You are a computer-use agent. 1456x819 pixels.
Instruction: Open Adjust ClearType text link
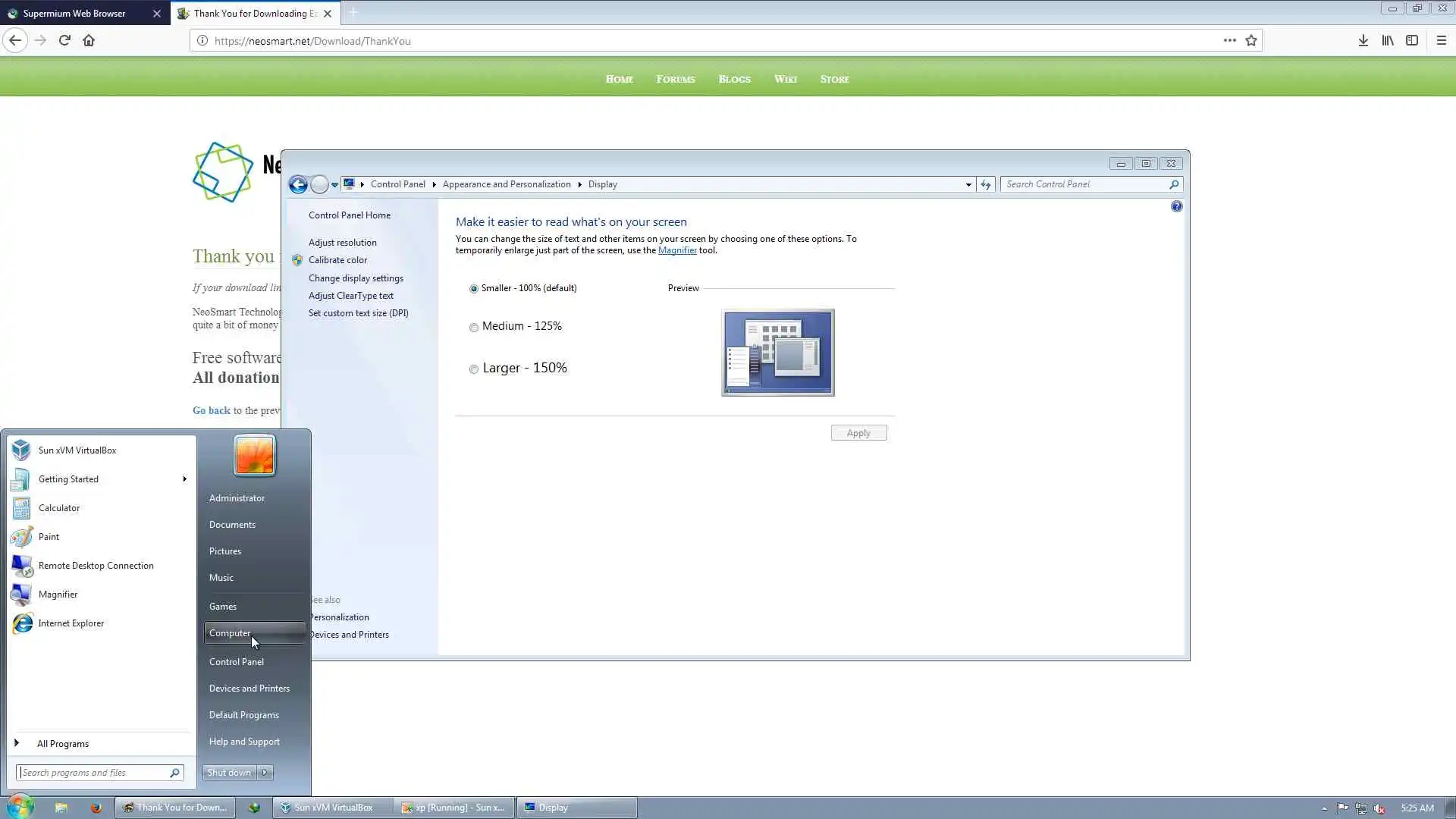350,296
